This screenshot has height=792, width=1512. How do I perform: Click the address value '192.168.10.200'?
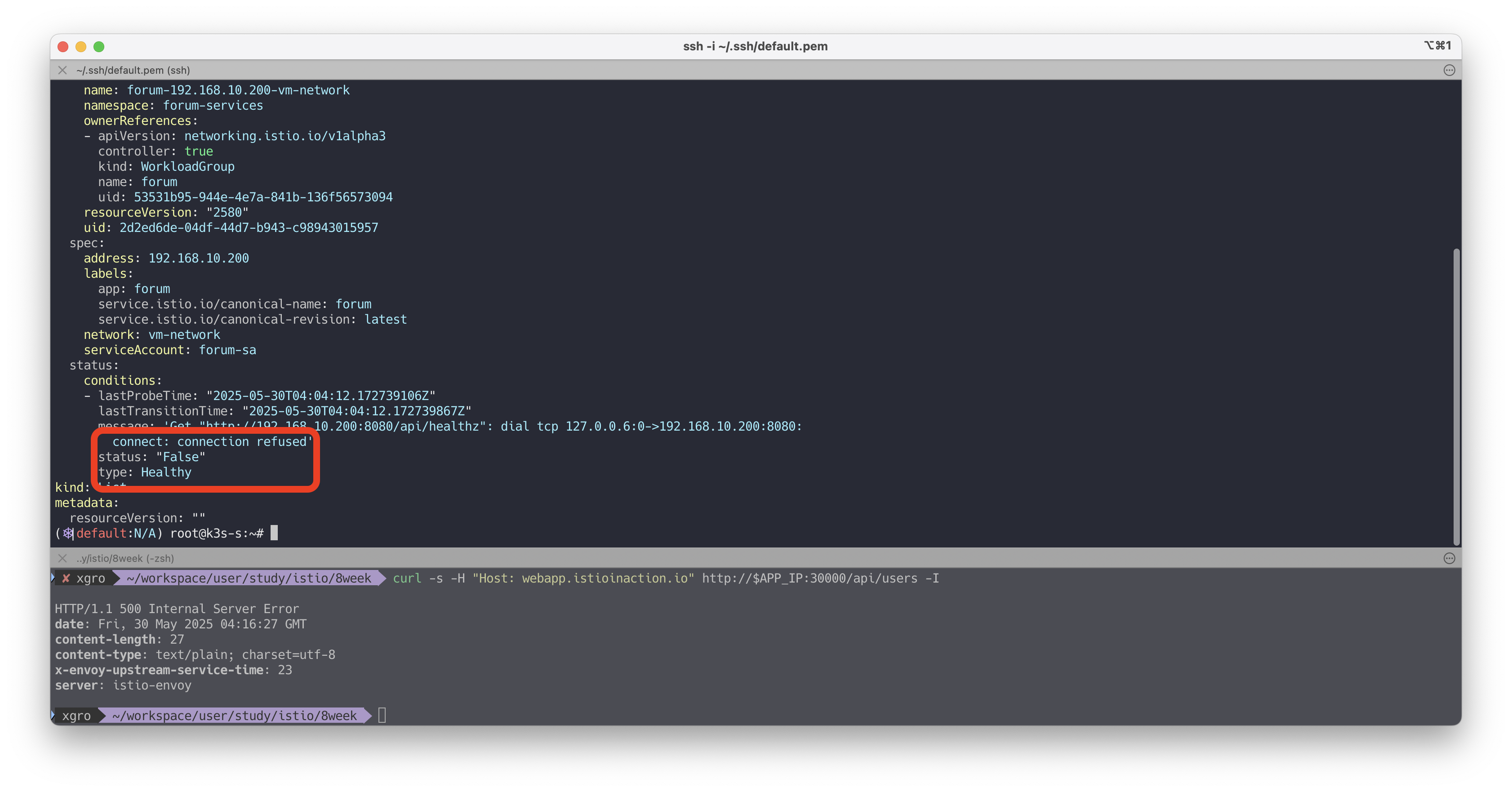(199, 258)
